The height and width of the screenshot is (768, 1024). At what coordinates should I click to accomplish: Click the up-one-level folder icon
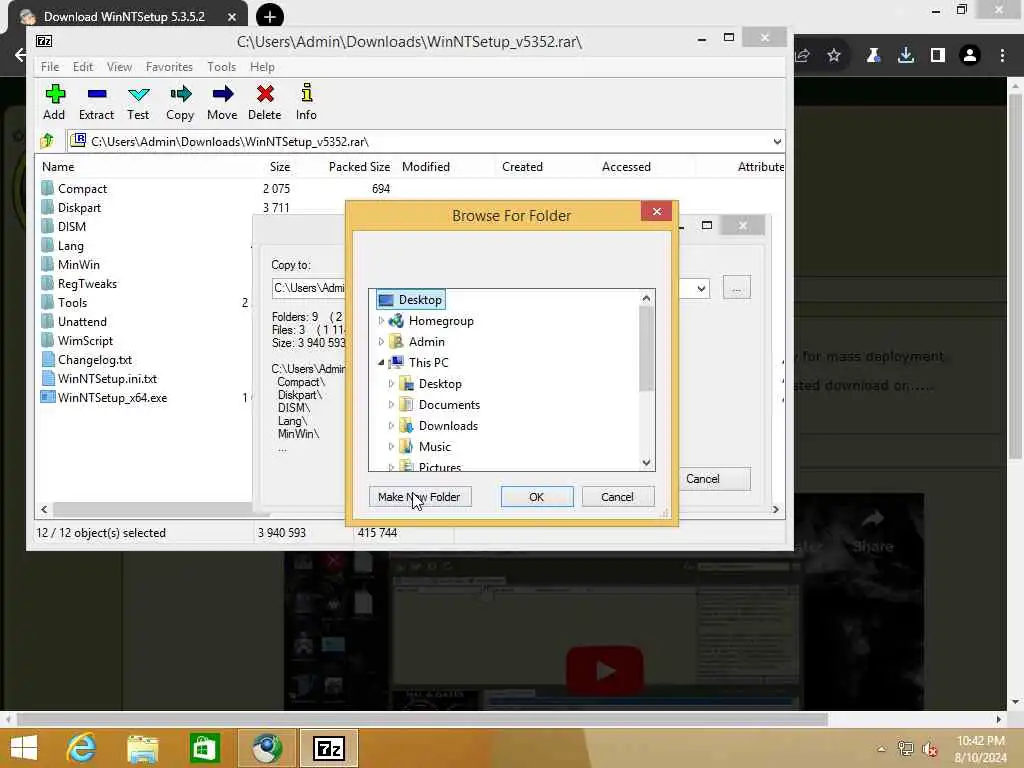47,141
